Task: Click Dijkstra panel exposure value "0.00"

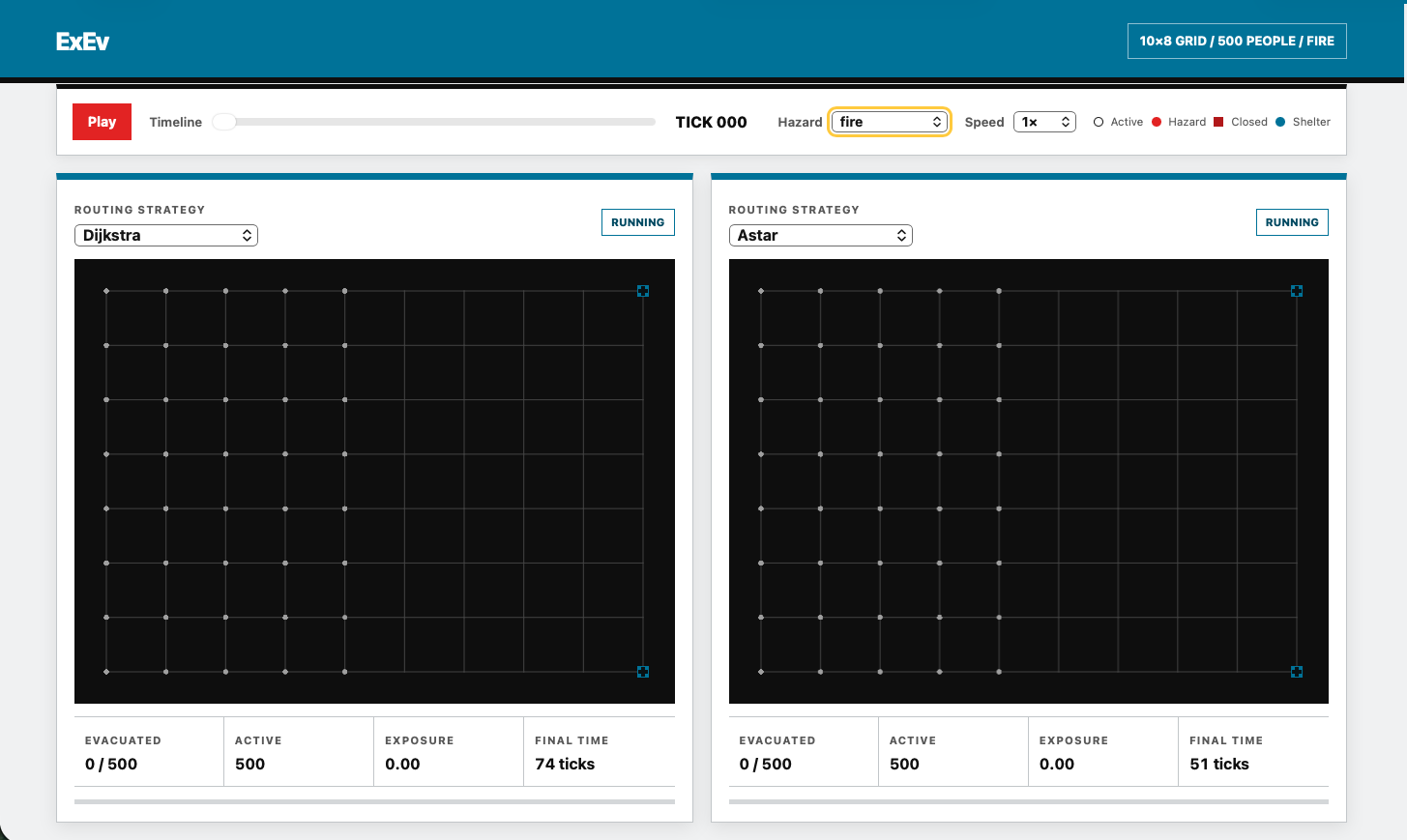Action: click(402, 764)
